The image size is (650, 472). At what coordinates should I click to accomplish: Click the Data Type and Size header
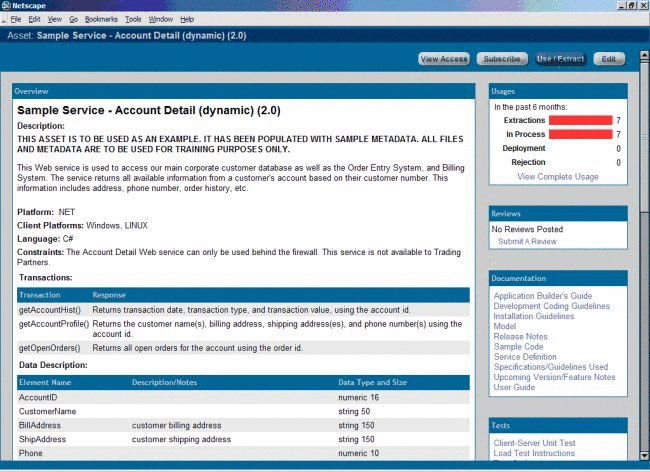point(372,382)
